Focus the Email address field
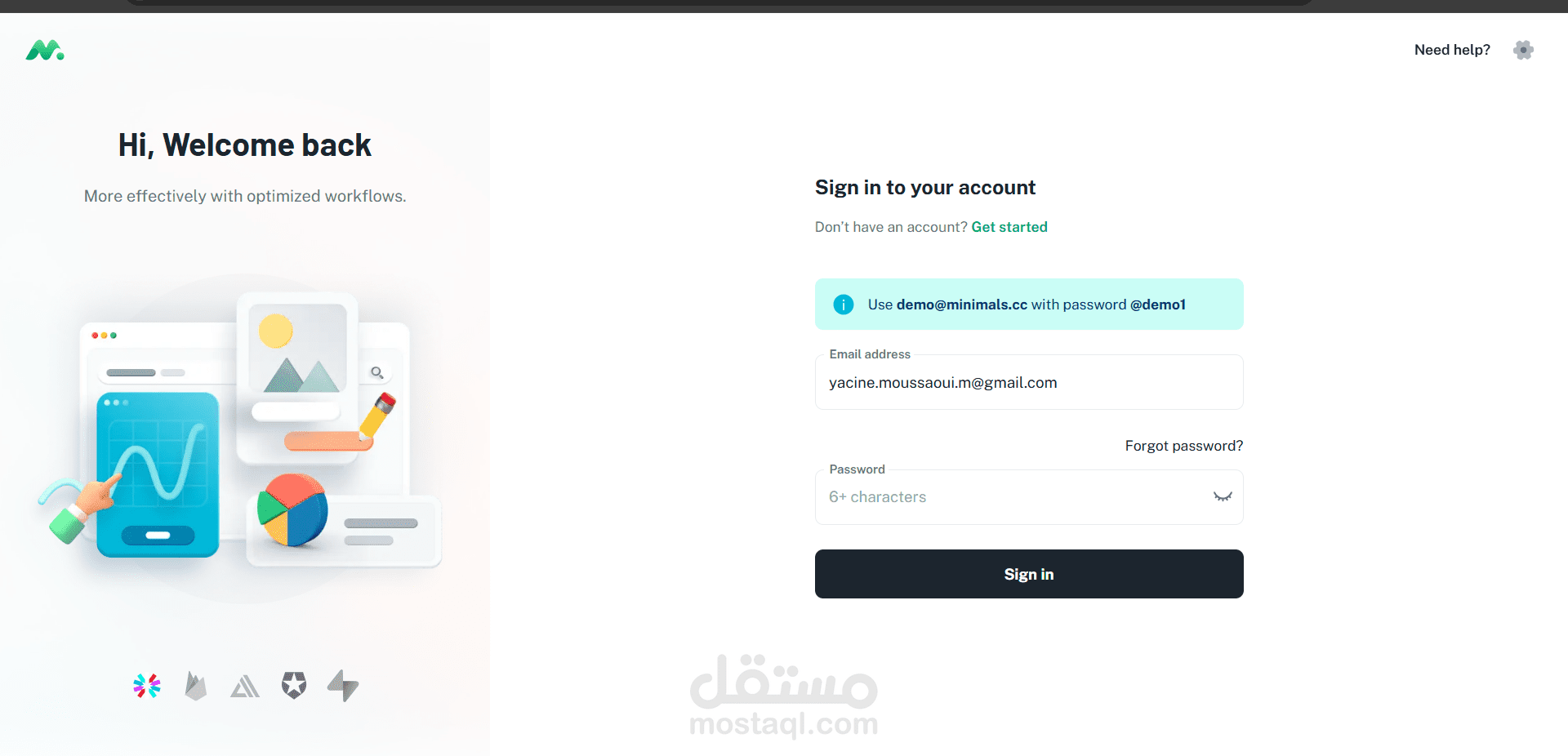Image resolution: width=1568 pixels, height=756 pixels. click(1028, 383)
